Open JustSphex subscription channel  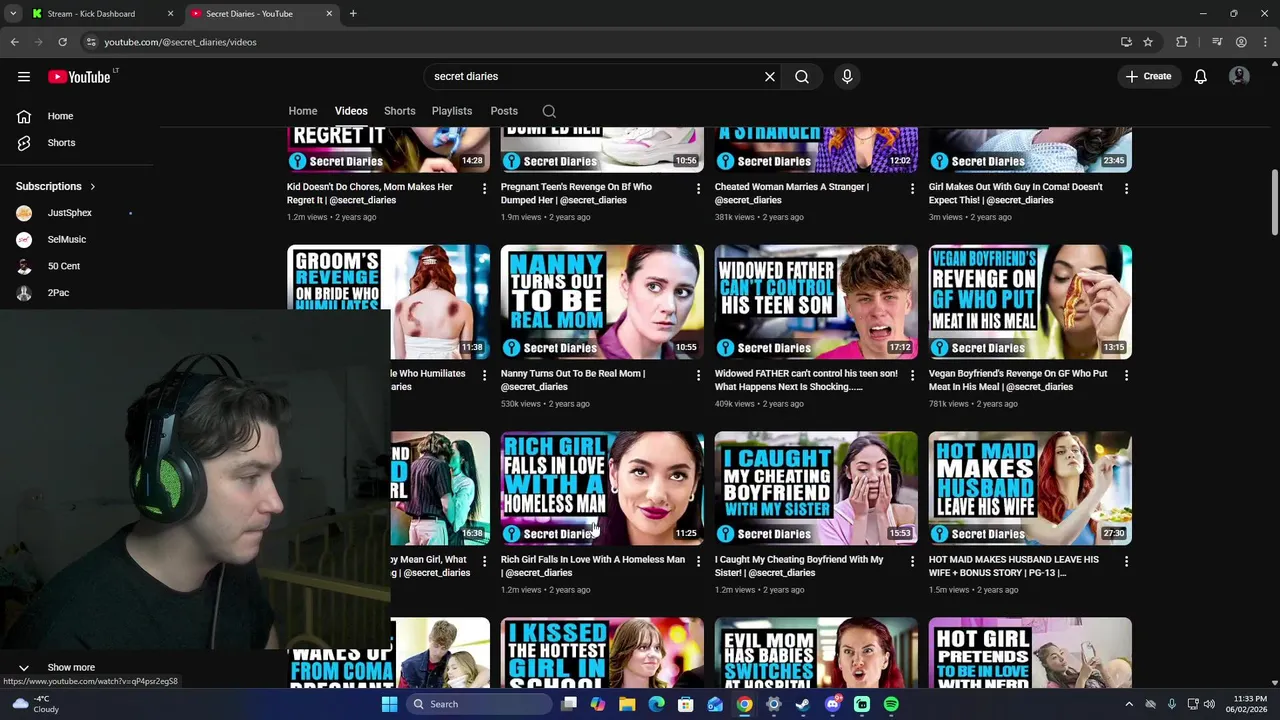[70, 213]
